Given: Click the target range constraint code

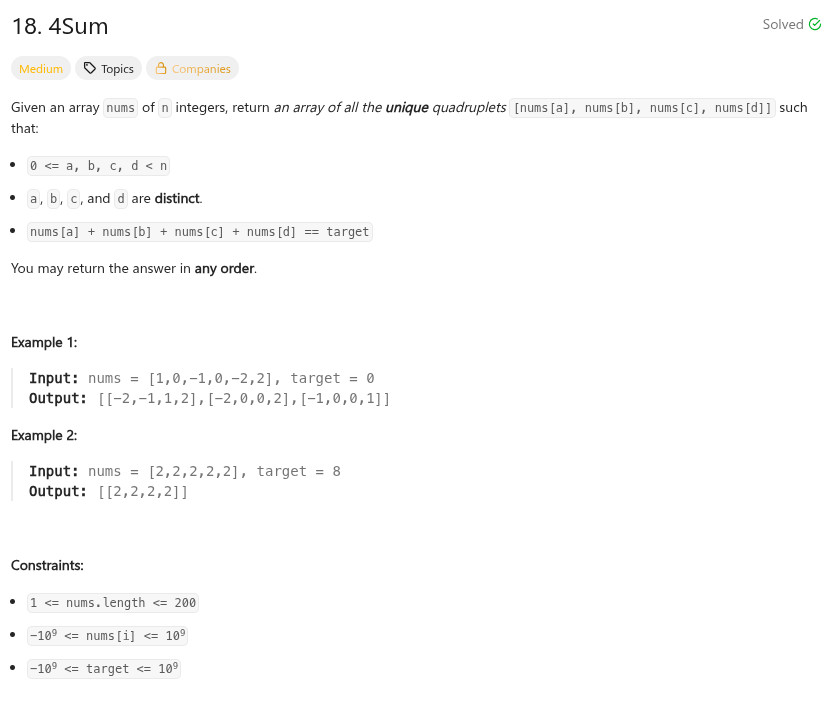Looking at the screenshot, I should [104, 668].
